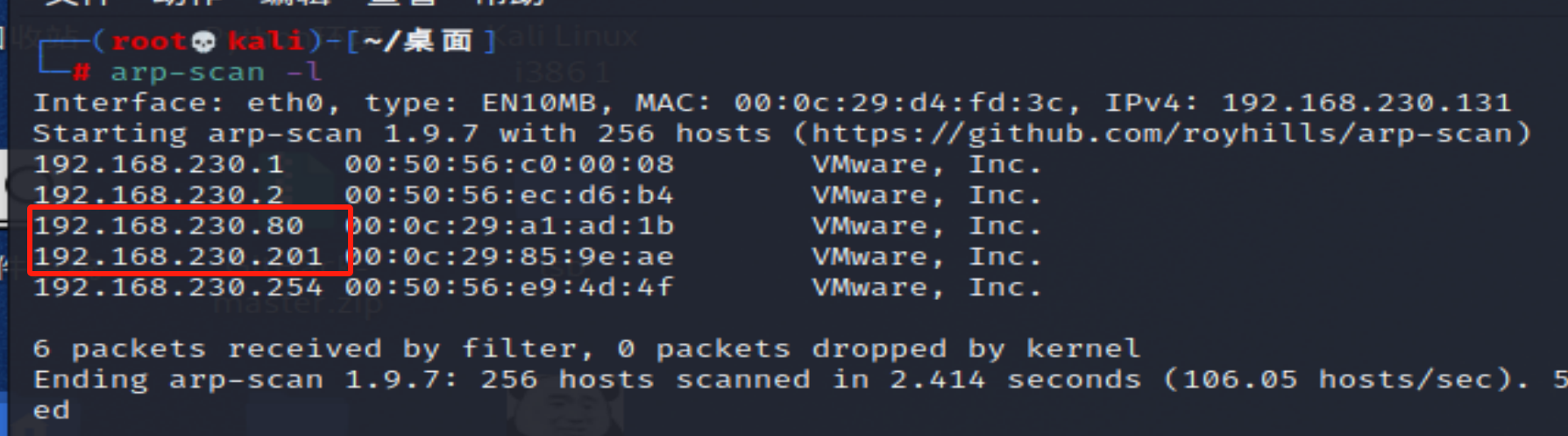Select IP address 192.168.230.2
1568x436 pixels.
tap(159, 195)
